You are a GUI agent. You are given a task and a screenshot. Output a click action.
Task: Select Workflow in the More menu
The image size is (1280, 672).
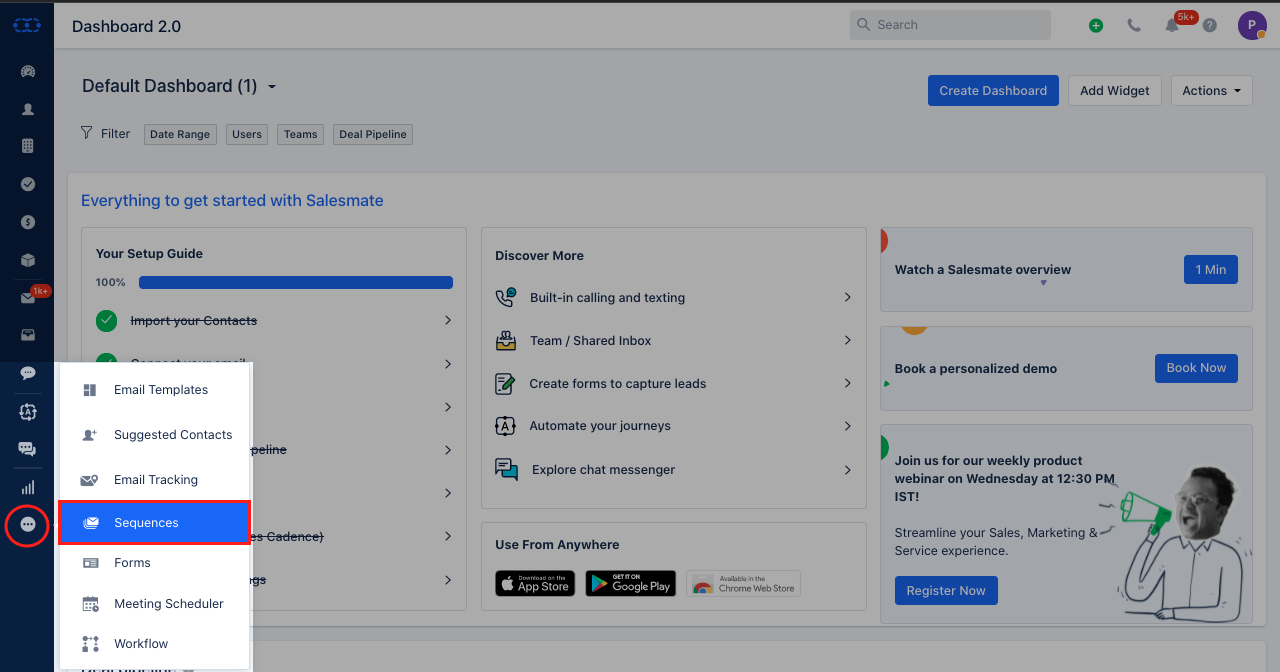pyautogui.click(x=154, y=644)
